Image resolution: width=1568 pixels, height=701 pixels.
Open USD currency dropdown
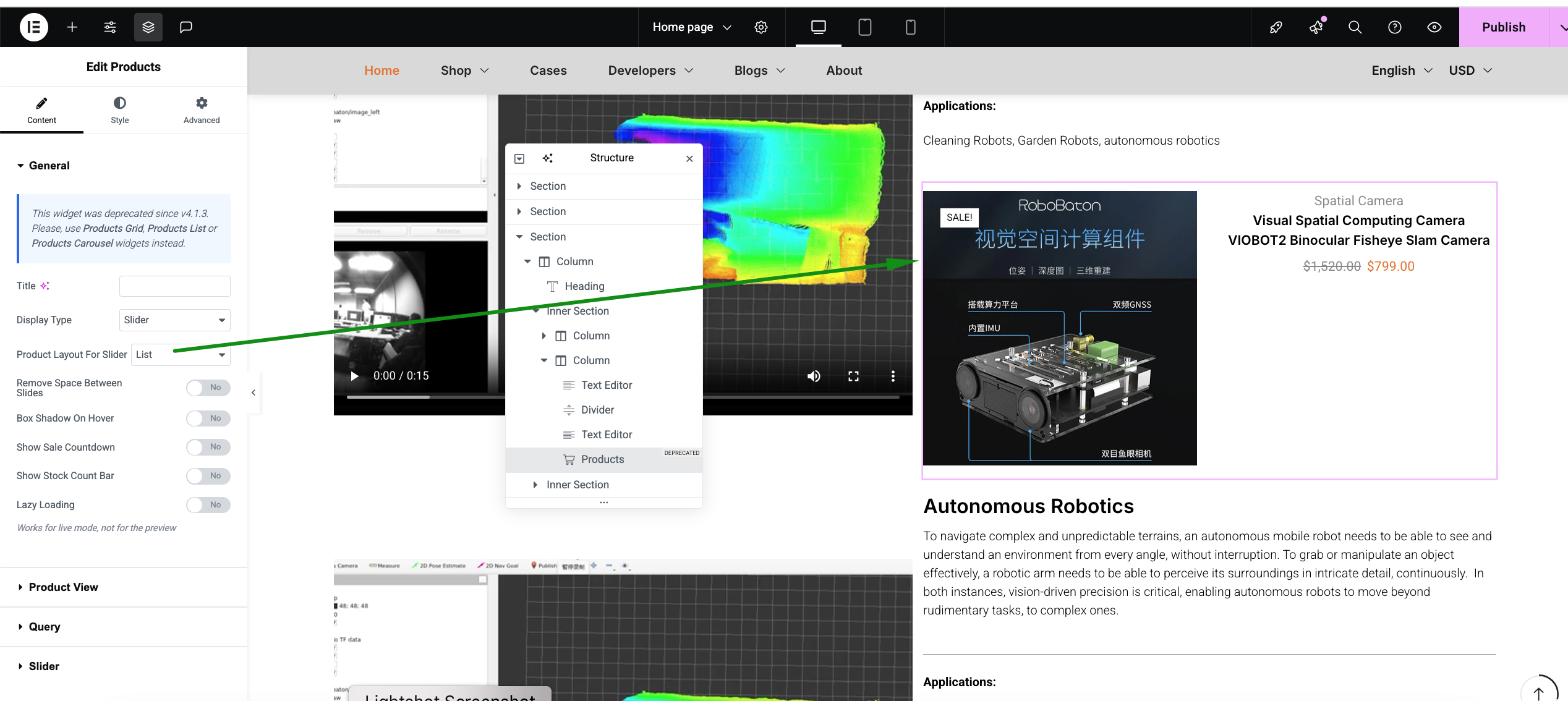tap(1470, 70)
